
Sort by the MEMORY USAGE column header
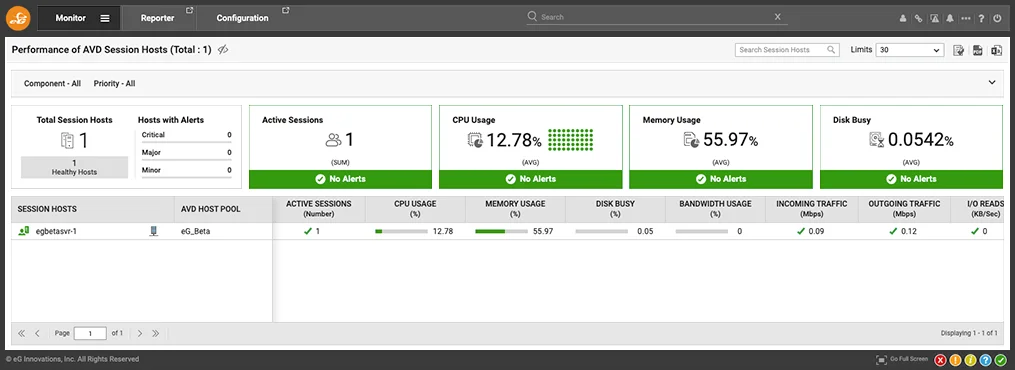(x=515, y=208)
